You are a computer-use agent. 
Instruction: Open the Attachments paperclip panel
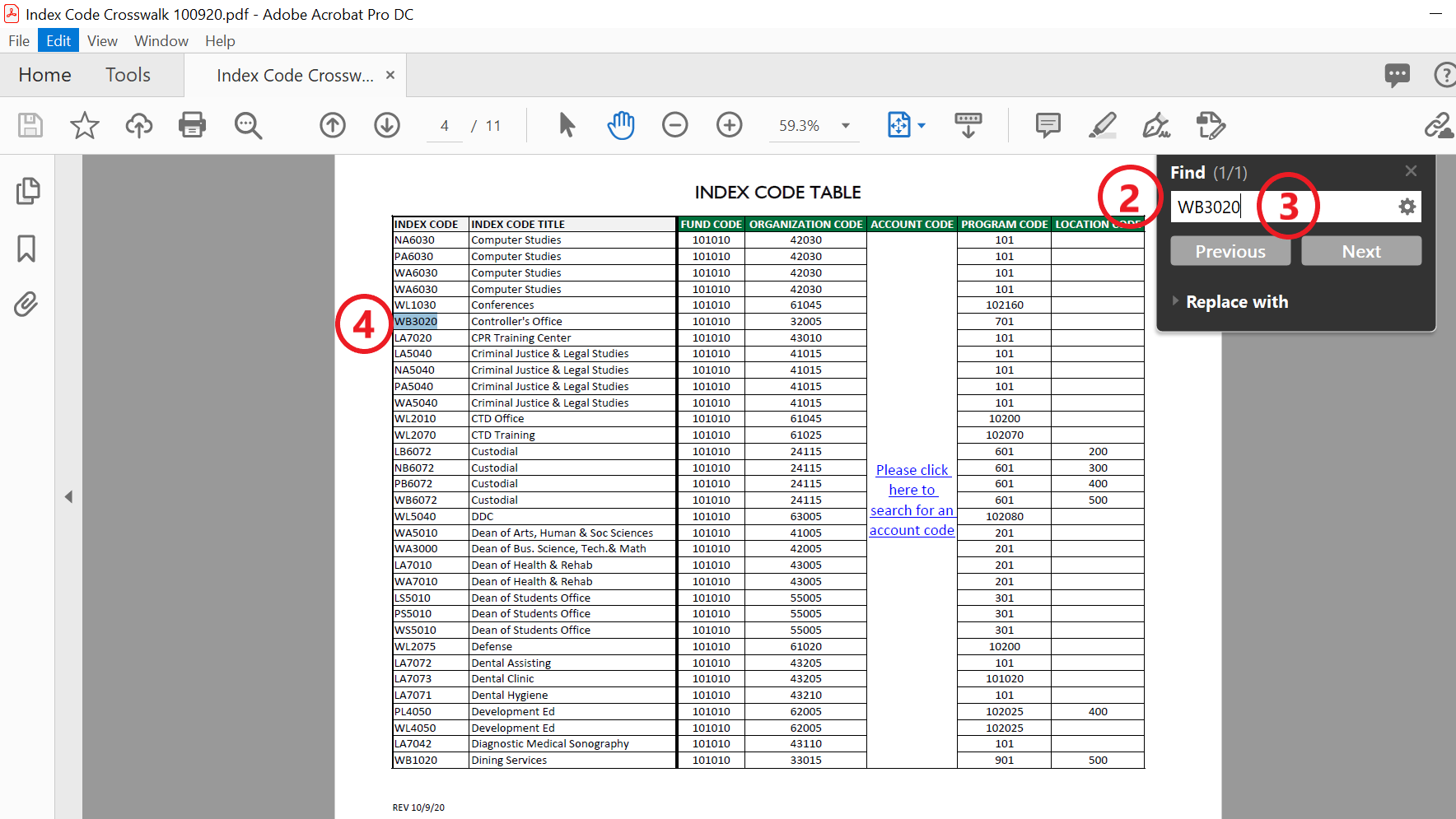click(x=26, y=305)
